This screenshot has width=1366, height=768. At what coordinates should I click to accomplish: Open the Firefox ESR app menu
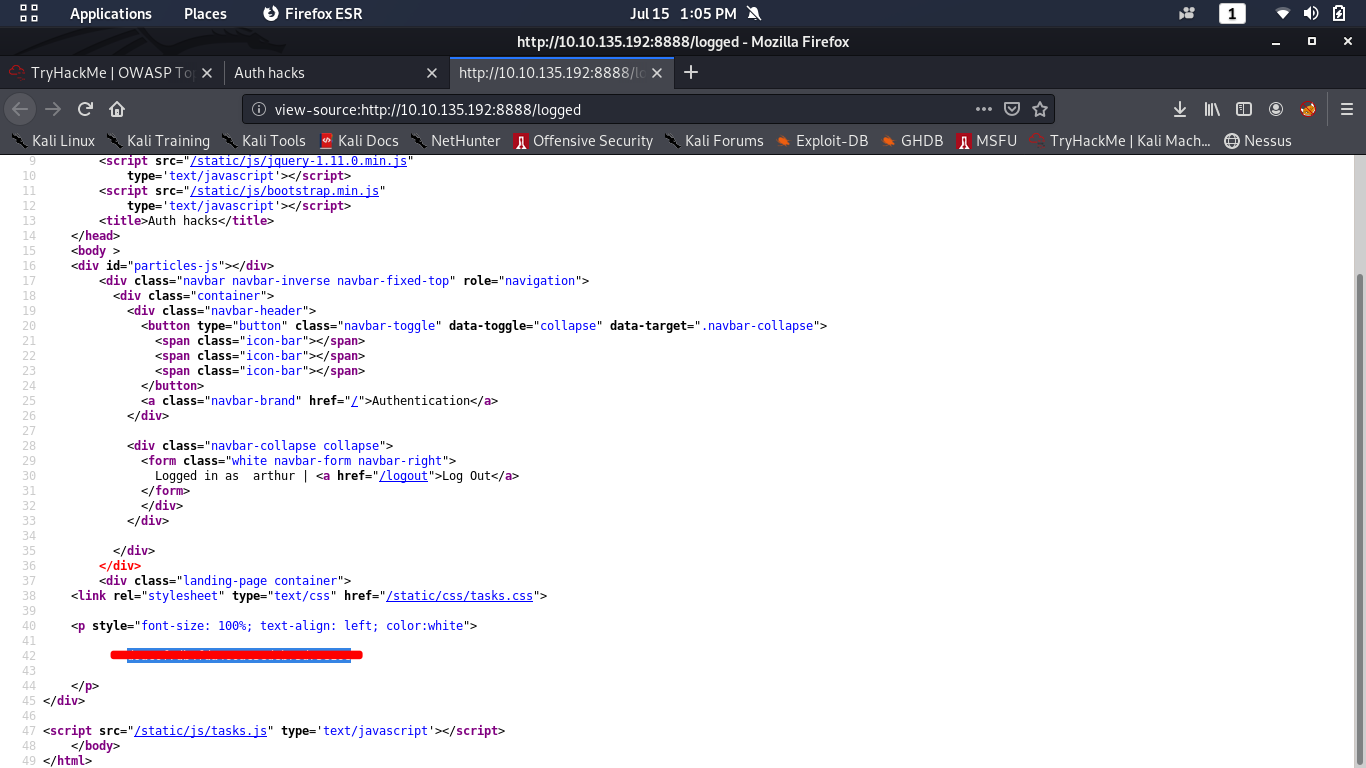pos(312,14)
